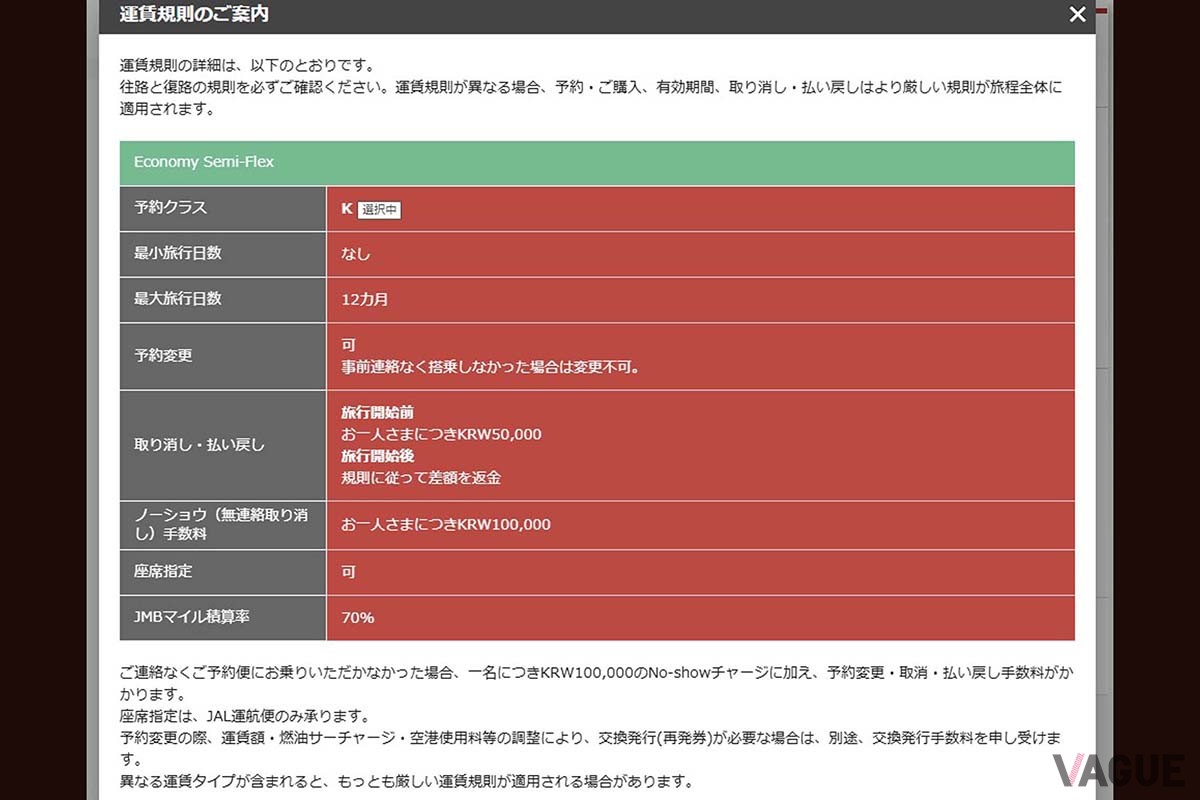Screen dimensions: 1200x800
Task: Click the 70% mileage accrual cell
Action: click(x=357, y=617)
